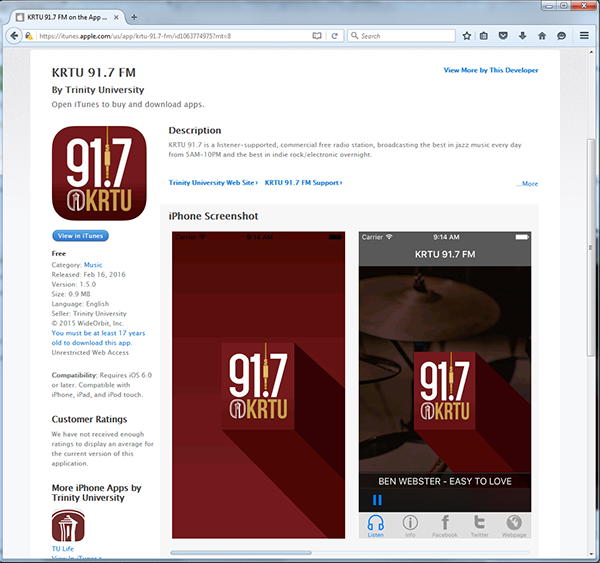Click the 'BEN WEBSTER - EASY TO LOVE' text
600x563 pixels.
click(445, 481)
